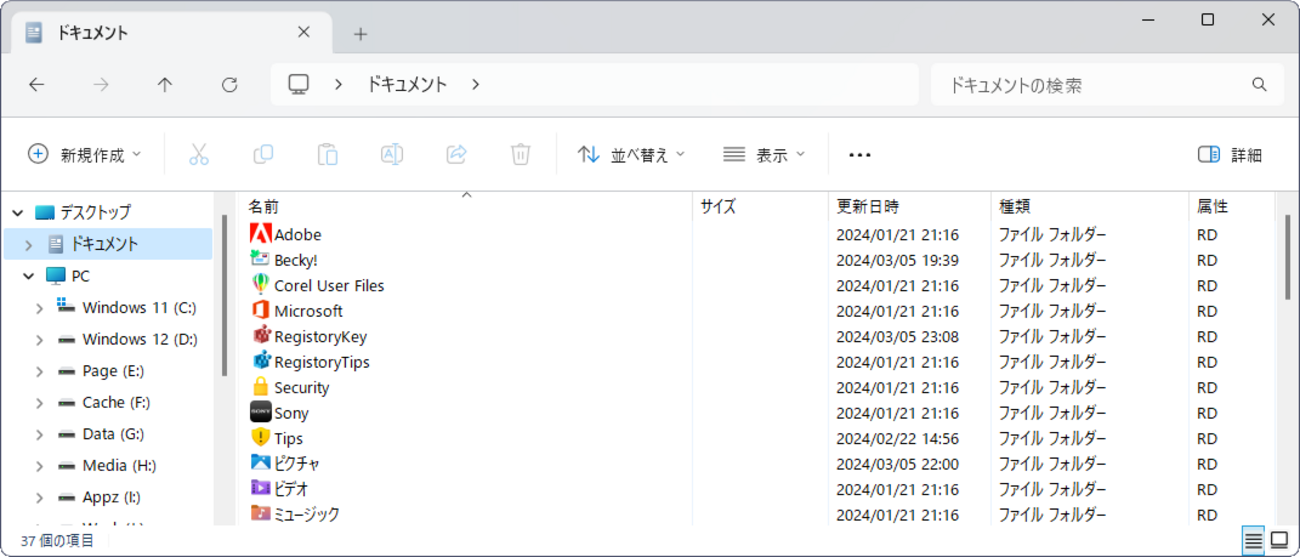Refresh the folder view

[x=229, y=85]
